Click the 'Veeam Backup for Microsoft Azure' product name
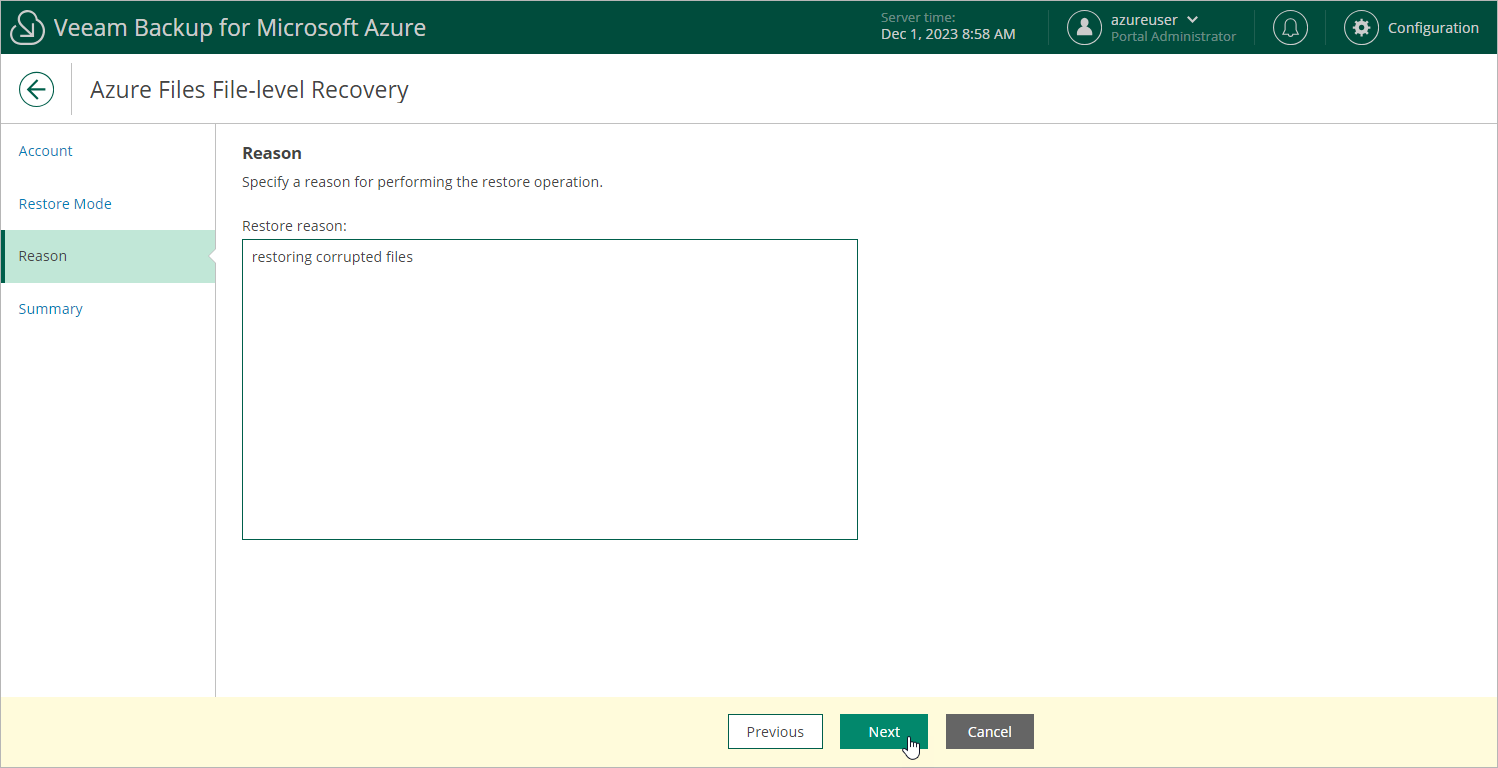Screen dimensions: 1498x768 (x=240, y=28)
